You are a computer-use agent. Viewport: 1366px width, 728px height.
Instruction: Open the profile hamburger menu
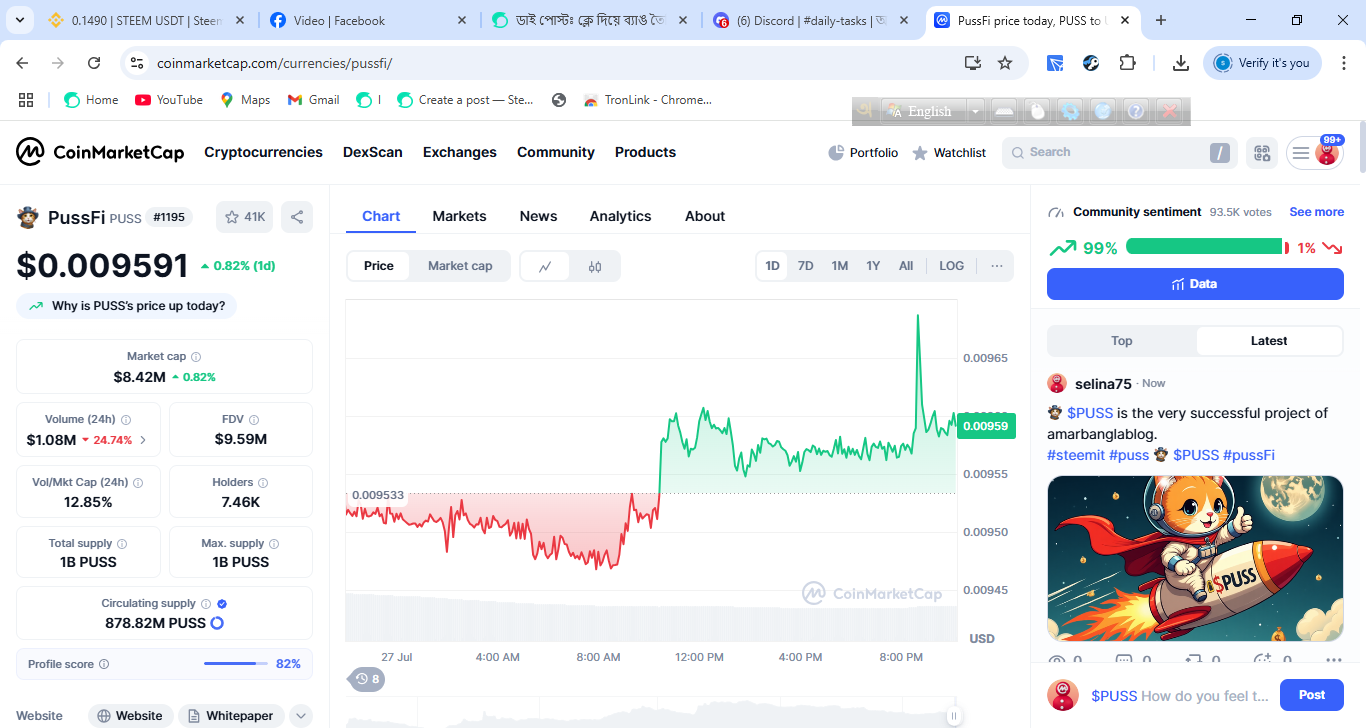(x=1300, y=153)
